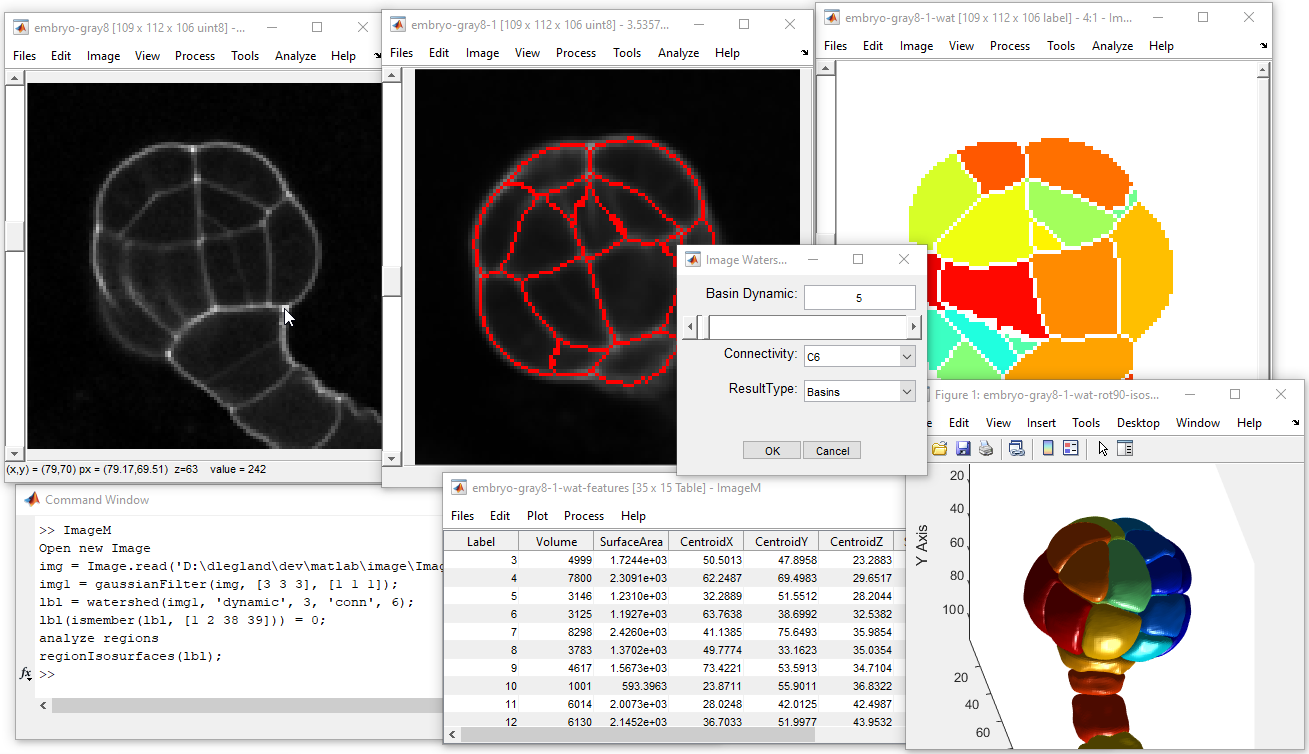
Task: Click the Open File icon in Figure toolbar
Action: point(940,449)
